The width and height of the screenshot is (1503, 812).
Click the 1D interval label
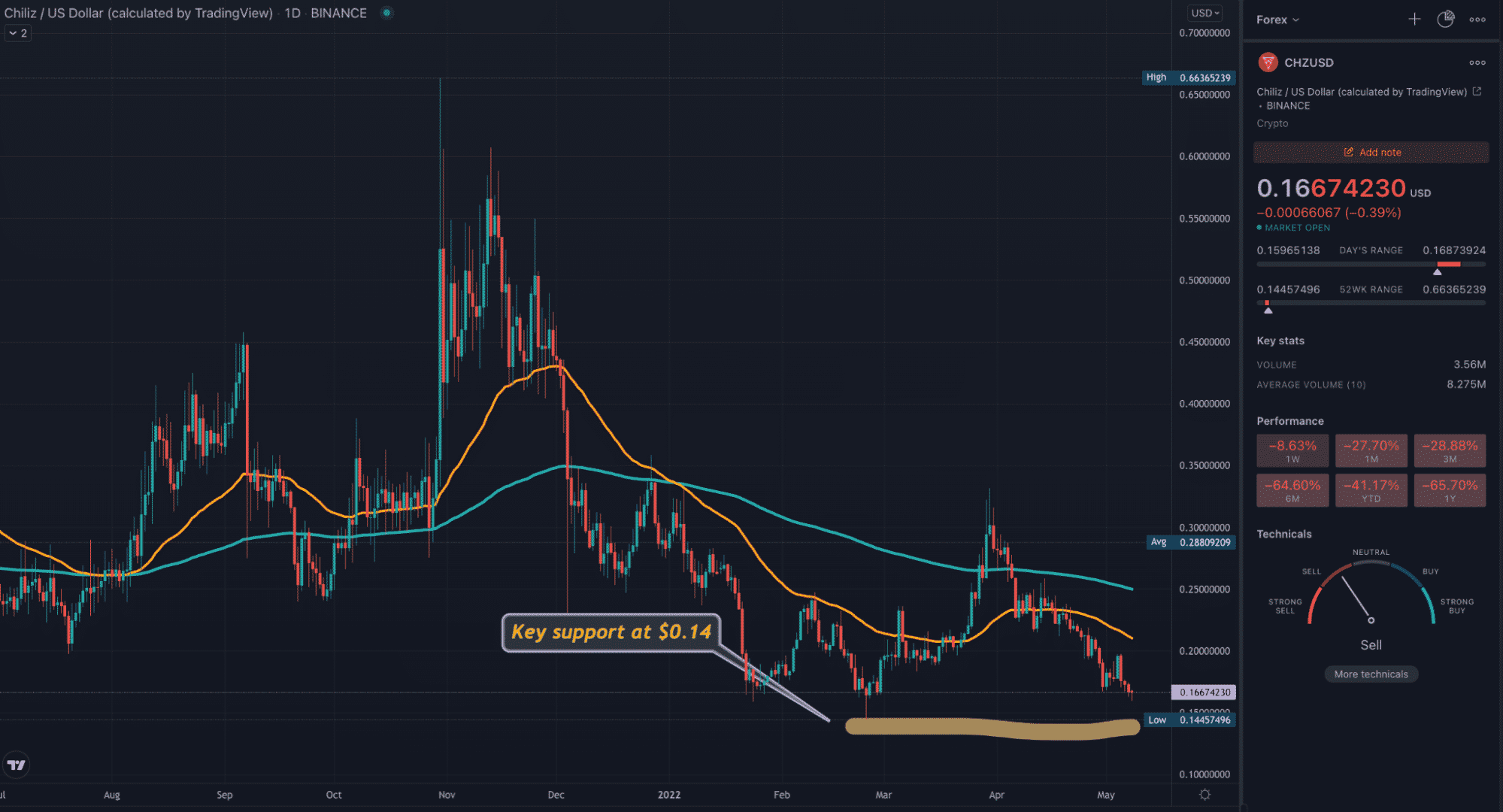[x=292, y=13]
